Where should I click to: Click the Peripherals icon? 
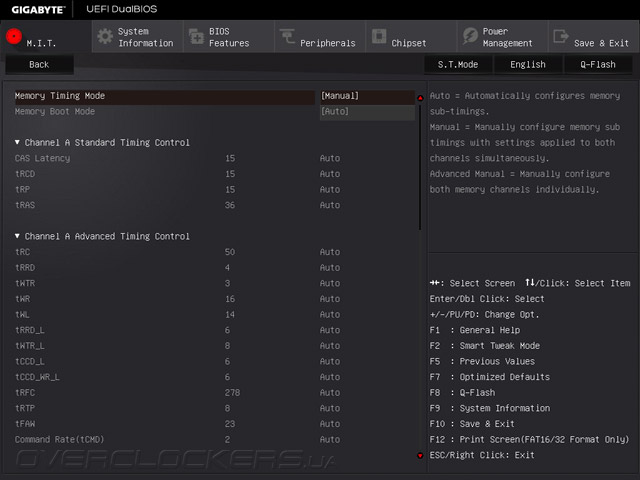[x=287, y=37]
